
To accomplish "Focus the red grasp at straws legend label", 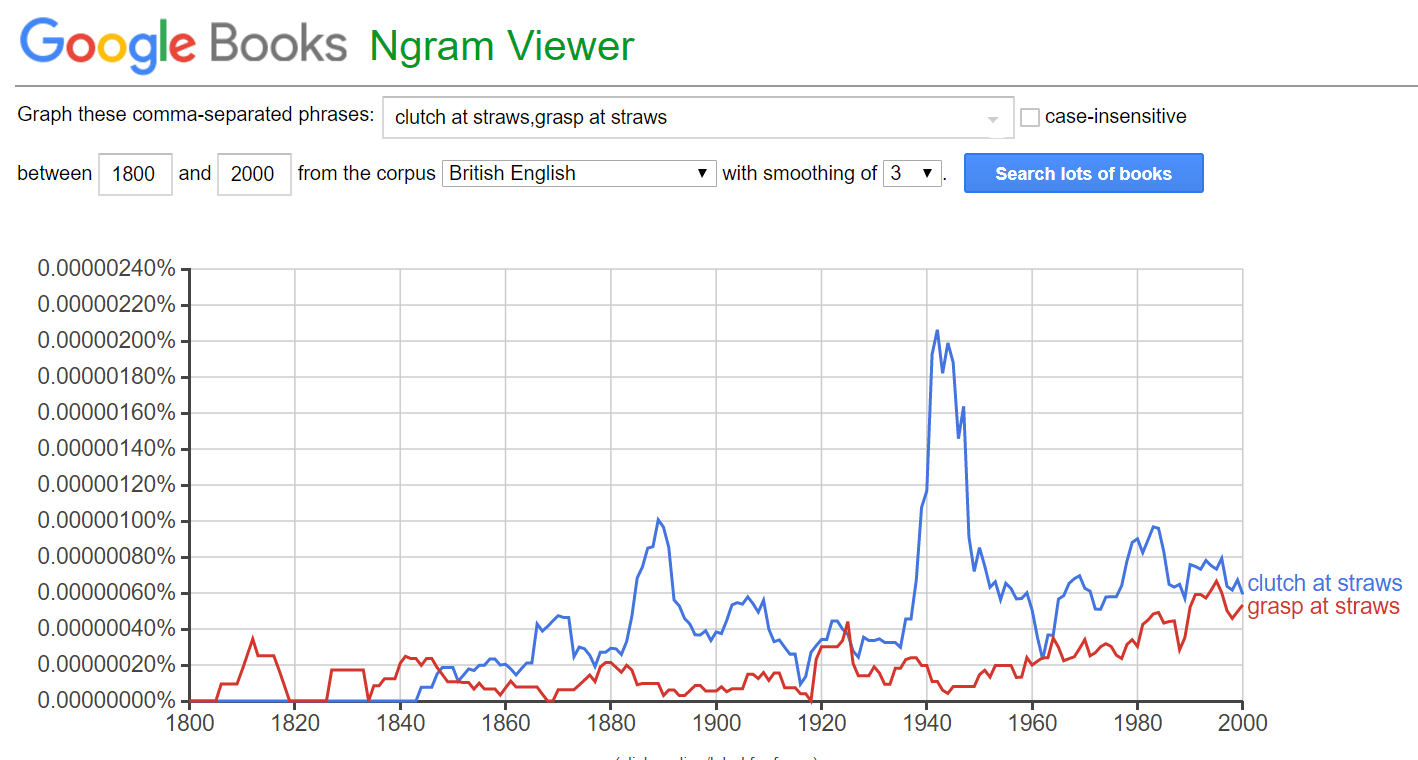I will pyautogui.click(x=1321, y=606).
